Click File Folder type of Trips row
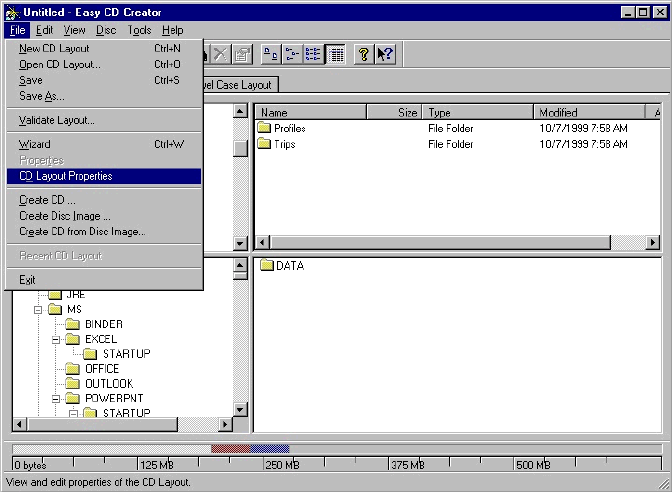The width and height of the screenshot is (672, 492). pos(450,144)
